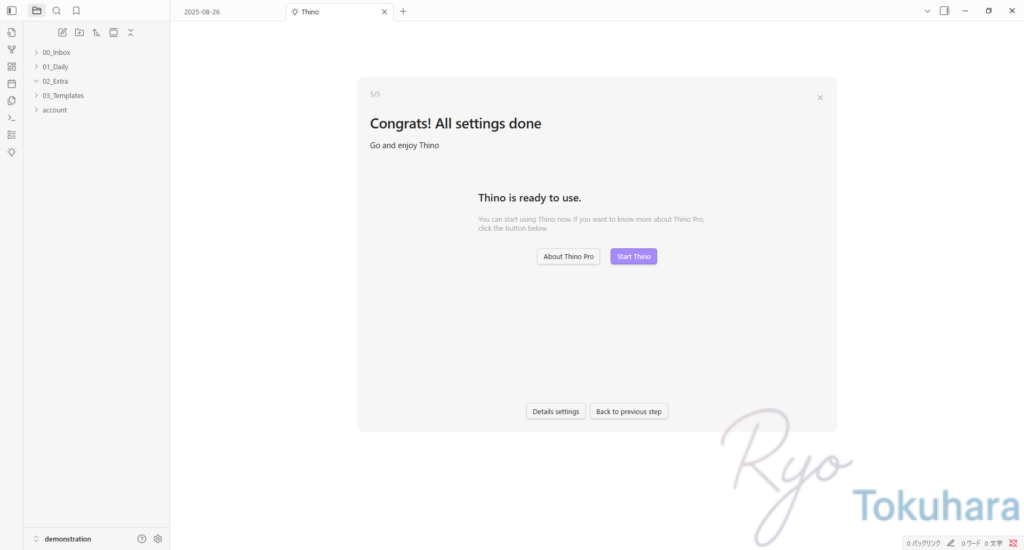Close the Thino tab
Image resolution: width=1024 pixels, height=550 pixels.
coord(384,12)
